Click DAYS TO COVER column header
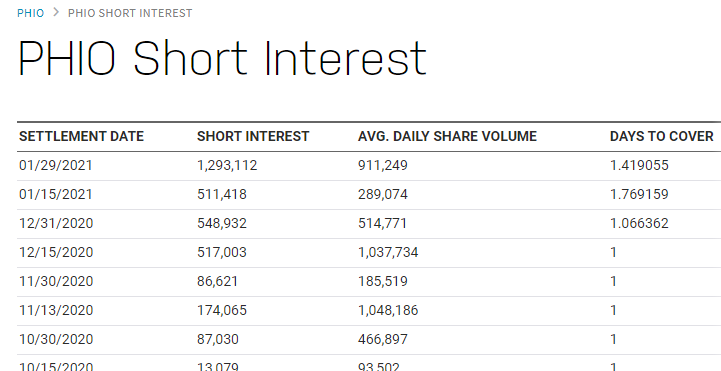This screenshot has height=371, width=721. tap(662, 137)
